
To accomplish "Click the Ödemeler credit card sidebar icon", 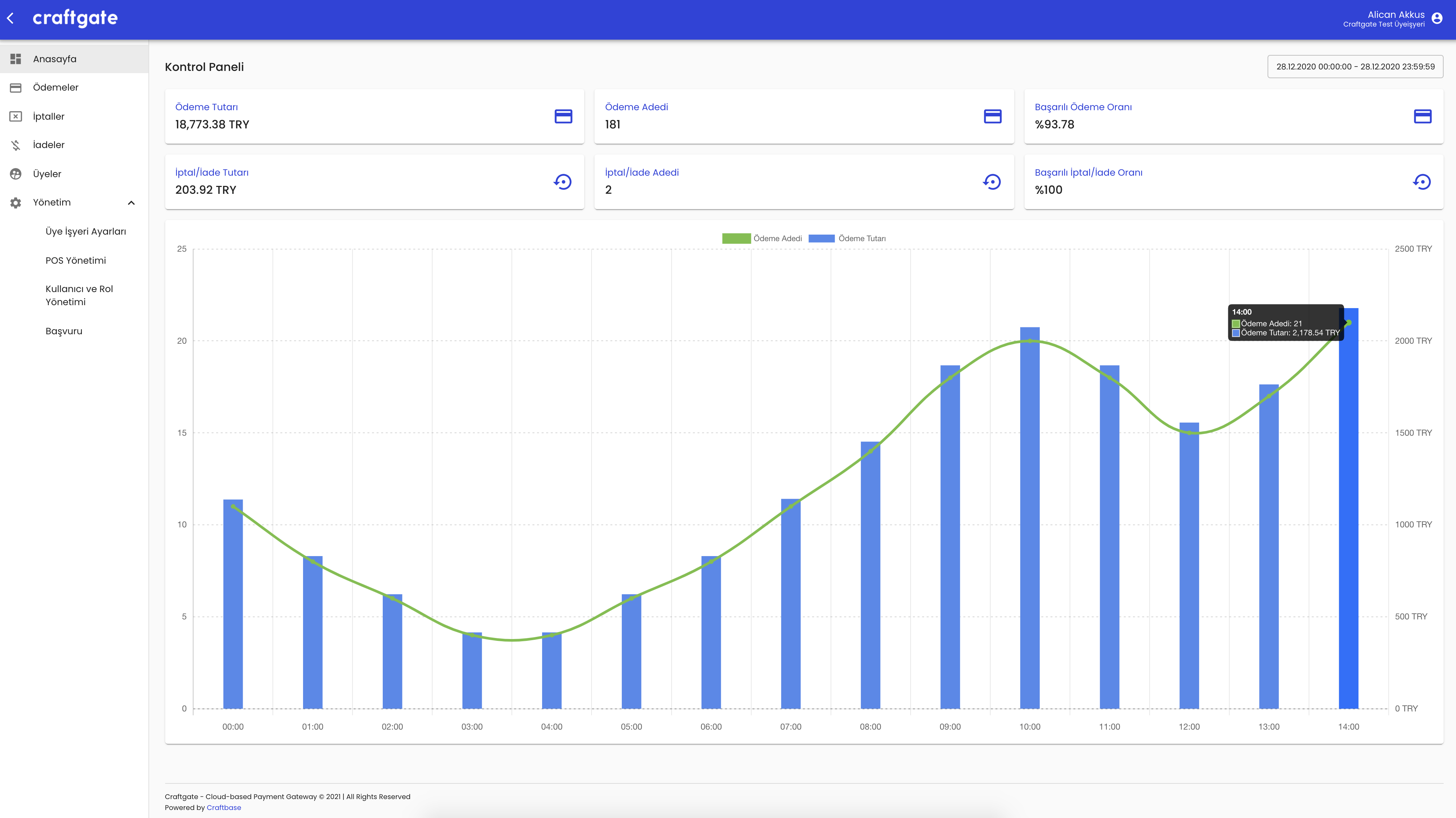I will pos(16,88).
